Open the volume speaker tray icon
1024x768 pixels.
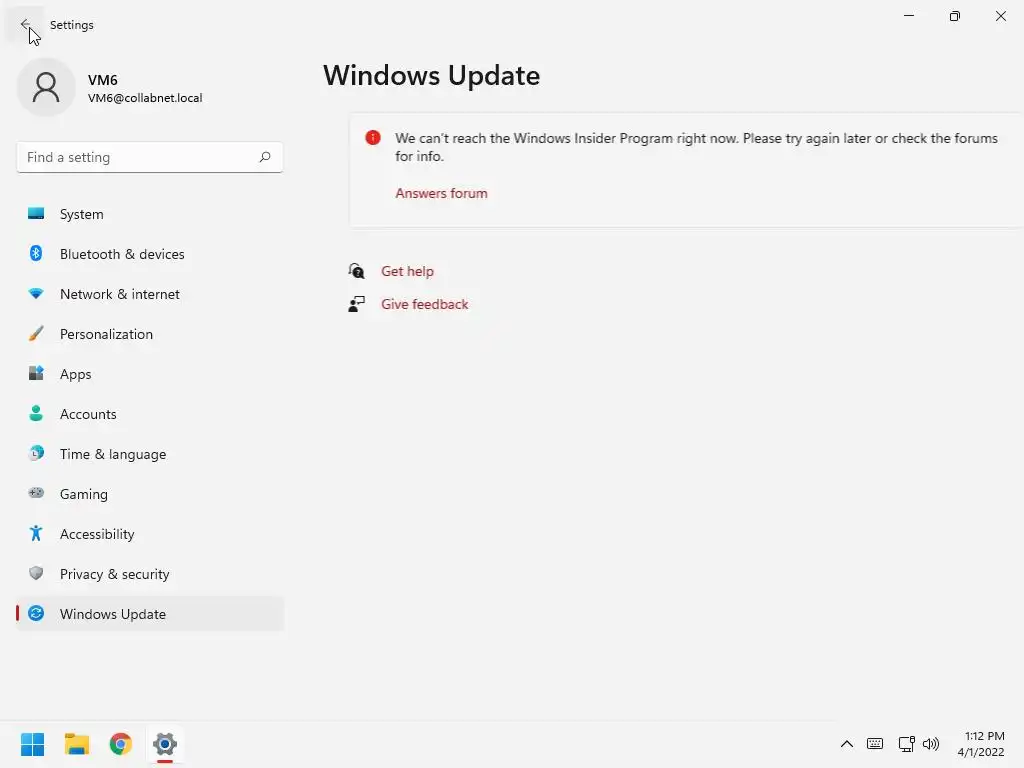point(931,744)
